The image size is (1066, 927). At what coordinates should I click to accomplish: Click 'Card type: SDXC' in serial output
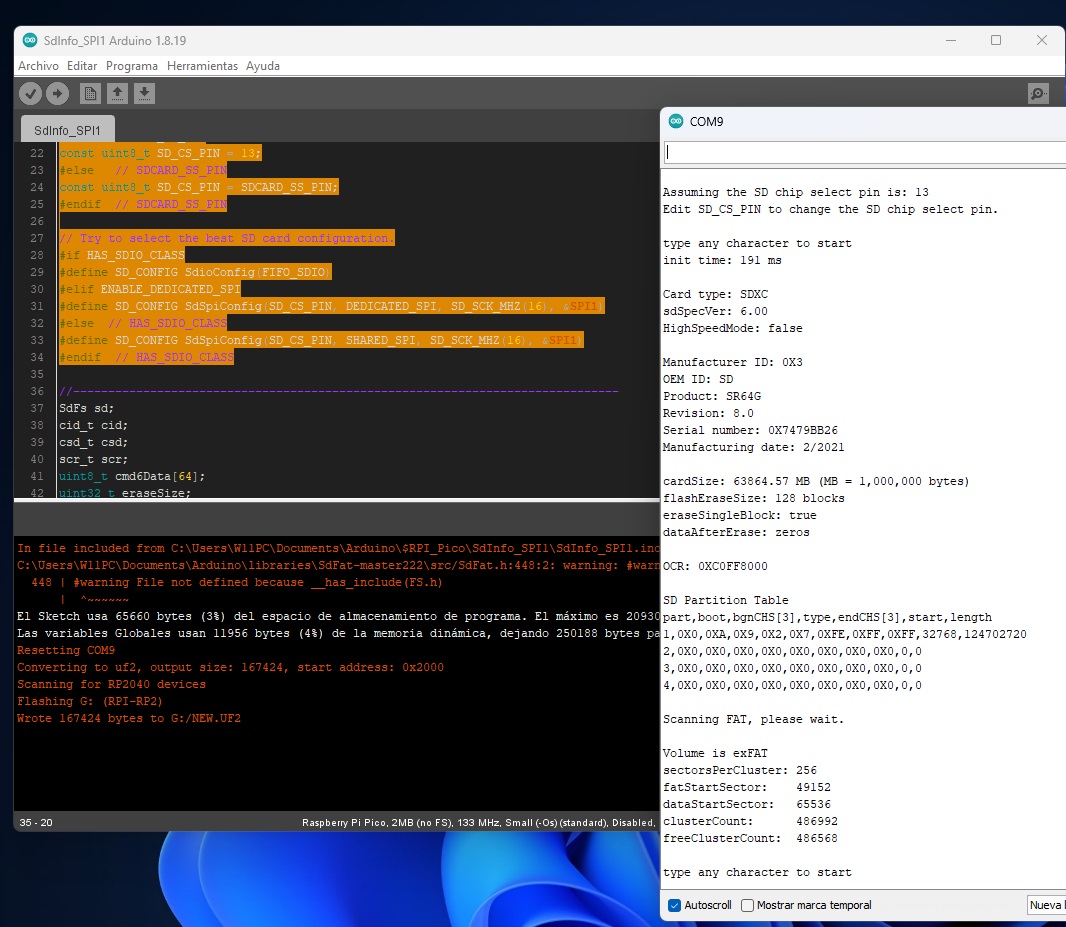tap(715, 294)
